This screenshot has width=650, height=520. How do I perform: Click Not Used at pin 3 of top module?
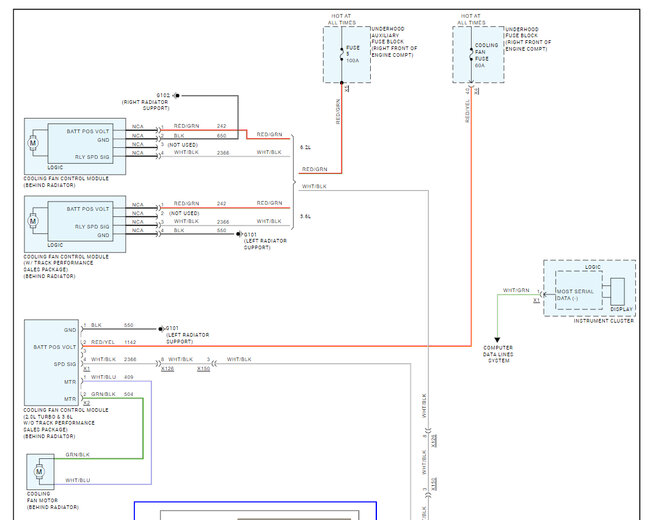point(182,145)
